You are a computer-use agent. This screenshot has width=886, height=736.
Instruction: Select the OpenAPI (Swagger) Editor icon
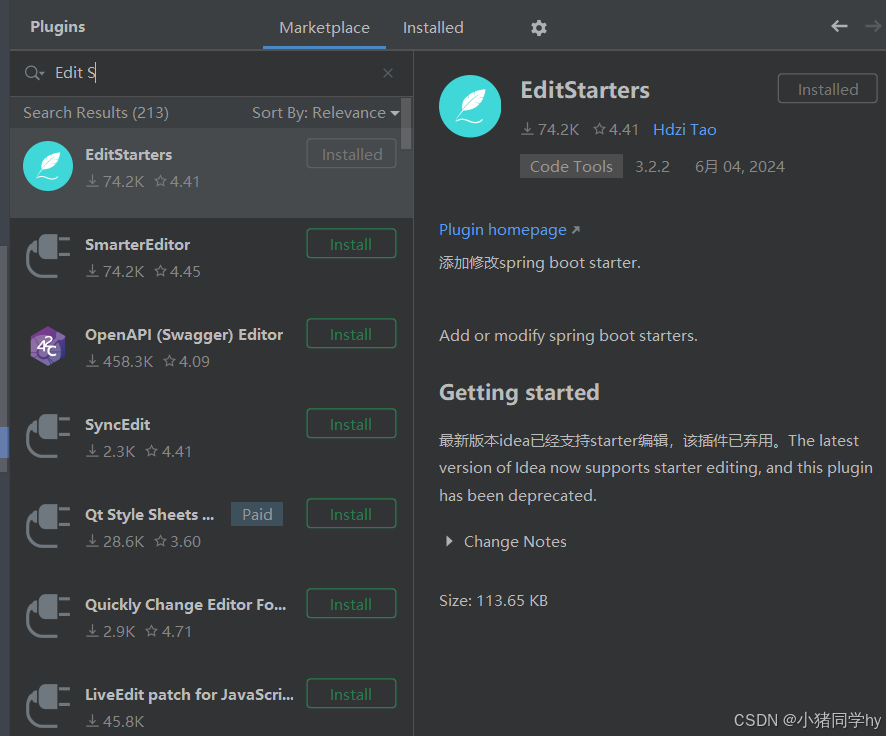click(x=48, y=346)
